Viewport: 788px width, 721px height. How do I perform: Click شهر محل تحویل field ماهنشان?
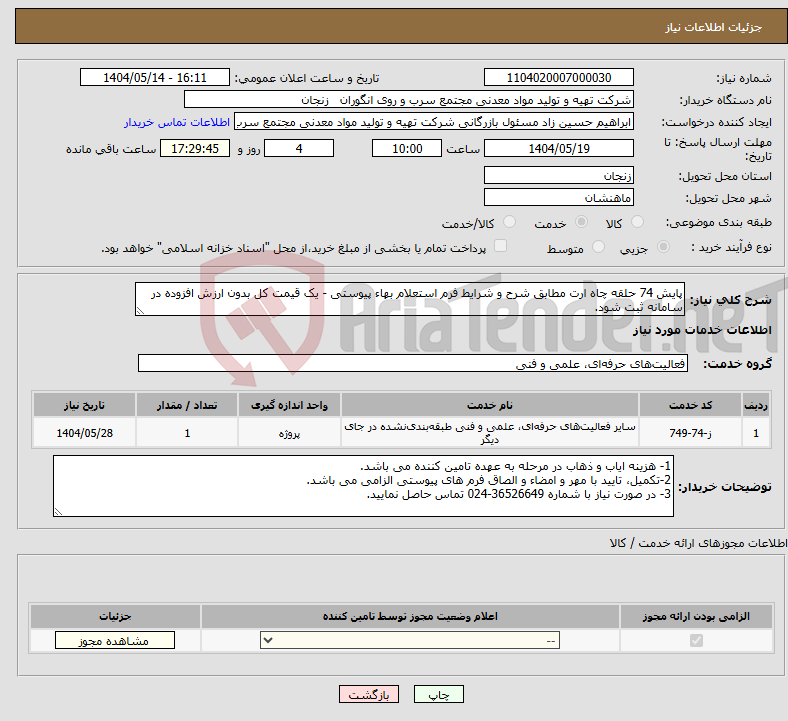click(558, 197)
